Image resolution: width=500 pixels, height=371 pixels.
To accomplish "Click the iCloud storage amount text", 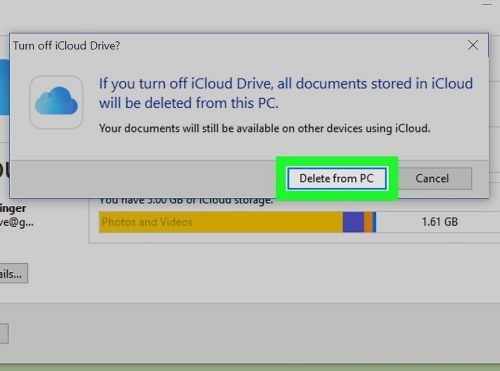I will coord(186,201).
